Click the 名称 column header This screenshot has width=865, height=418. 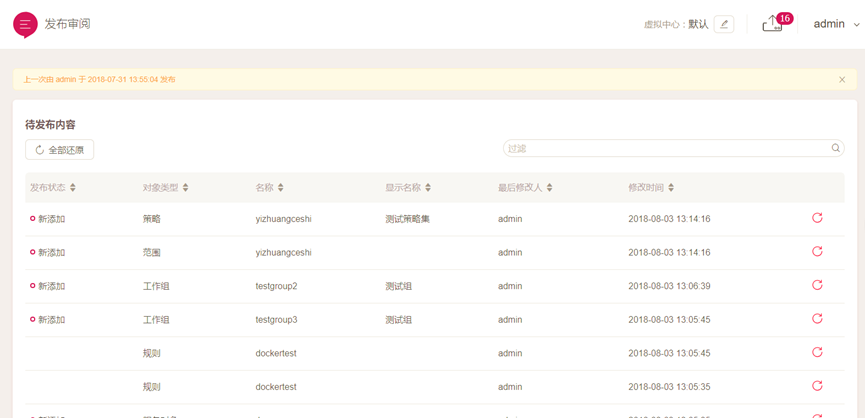(269, 188)
